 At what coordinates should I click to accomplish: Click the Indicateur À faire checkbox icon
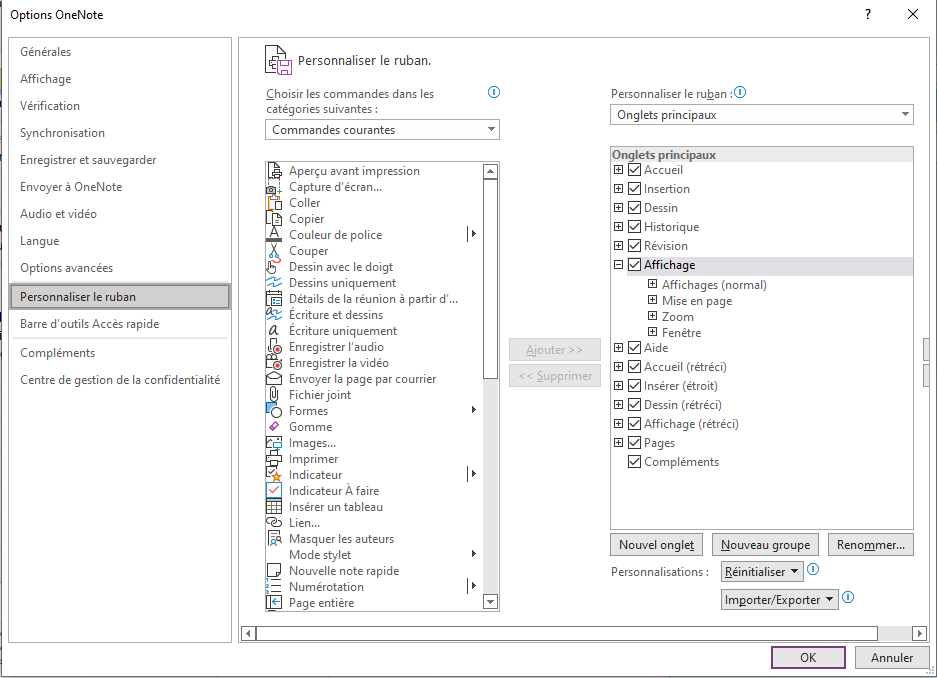pyautogui.click(x=274, y=490)
